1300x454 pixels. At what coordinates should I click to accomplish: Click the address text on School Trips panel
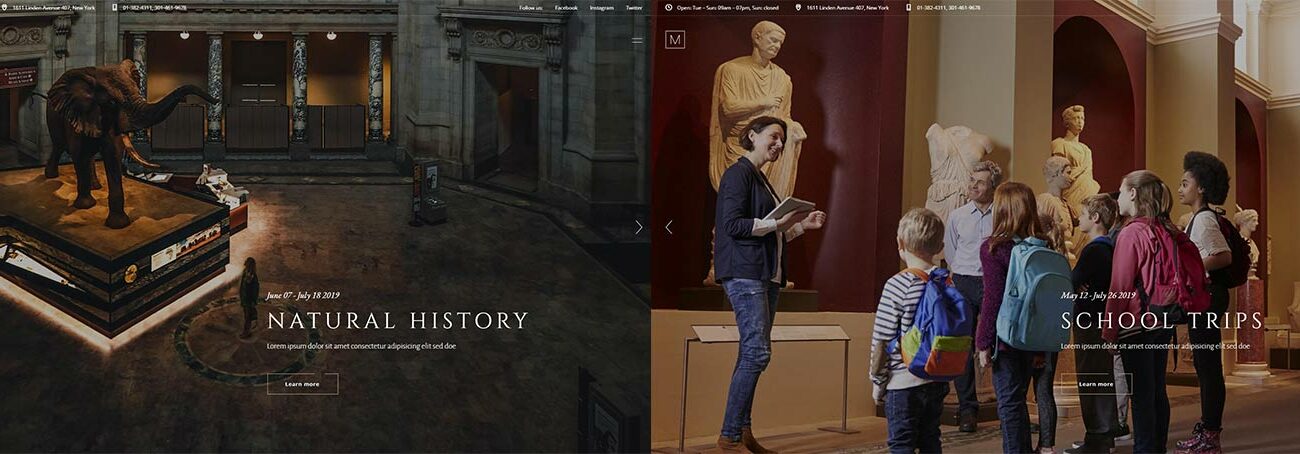847,7
